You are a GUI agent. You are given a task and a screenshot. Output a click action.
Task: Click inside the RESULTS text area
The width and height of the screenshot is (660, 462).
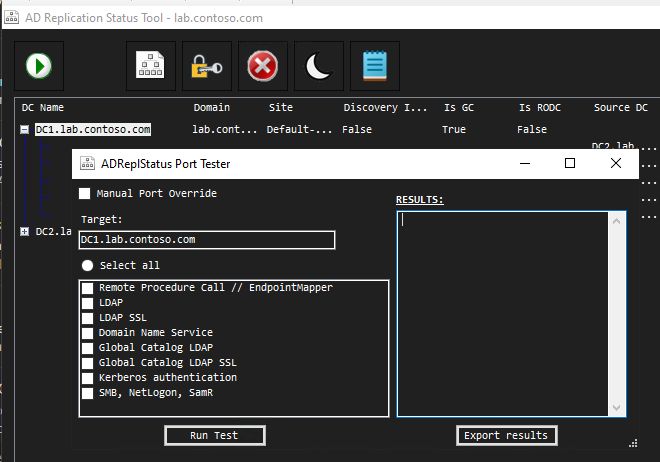503,313
